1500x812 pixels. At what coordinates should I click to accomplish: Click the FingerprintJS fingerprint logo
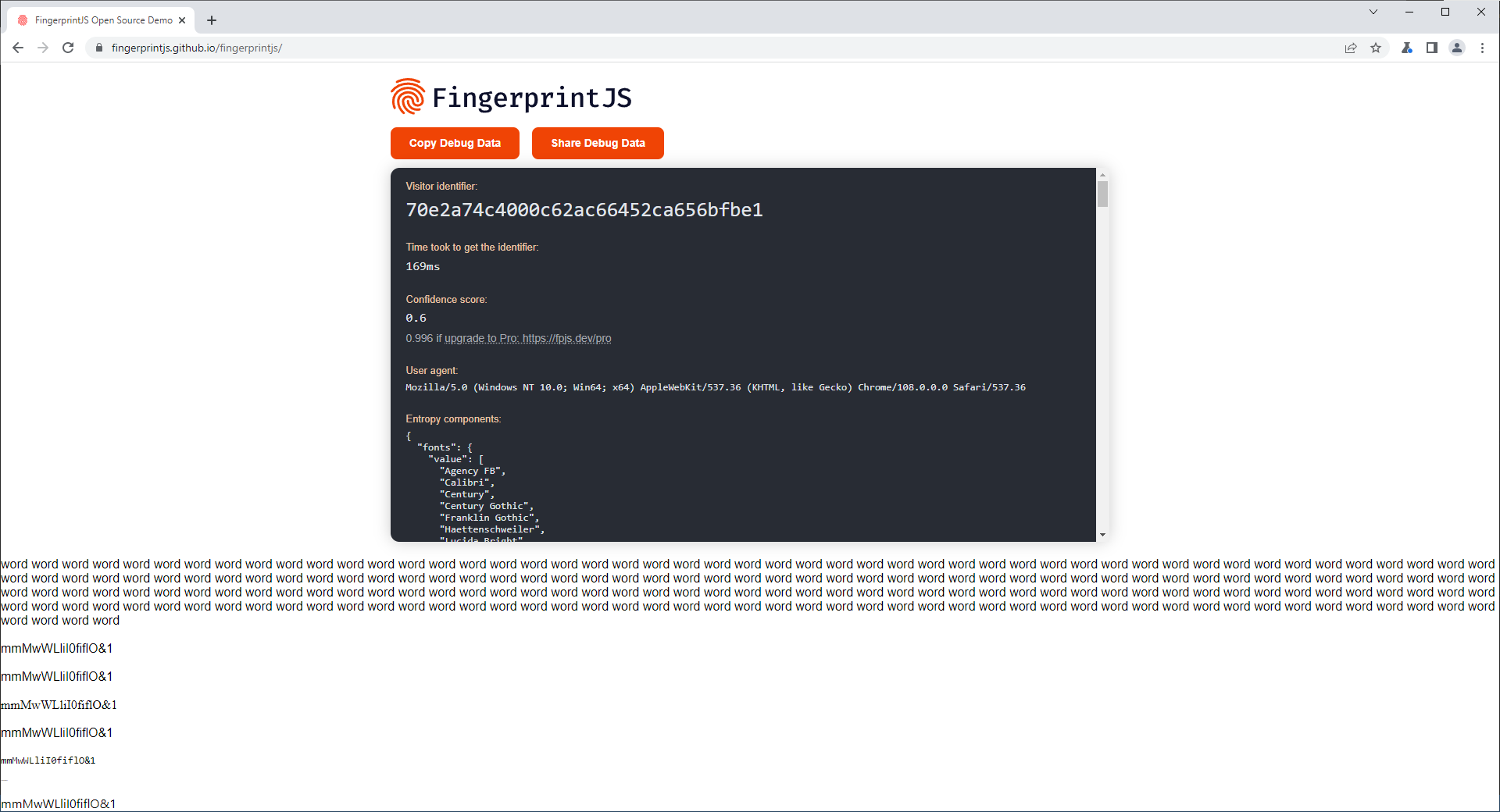(x=407, y=96)
